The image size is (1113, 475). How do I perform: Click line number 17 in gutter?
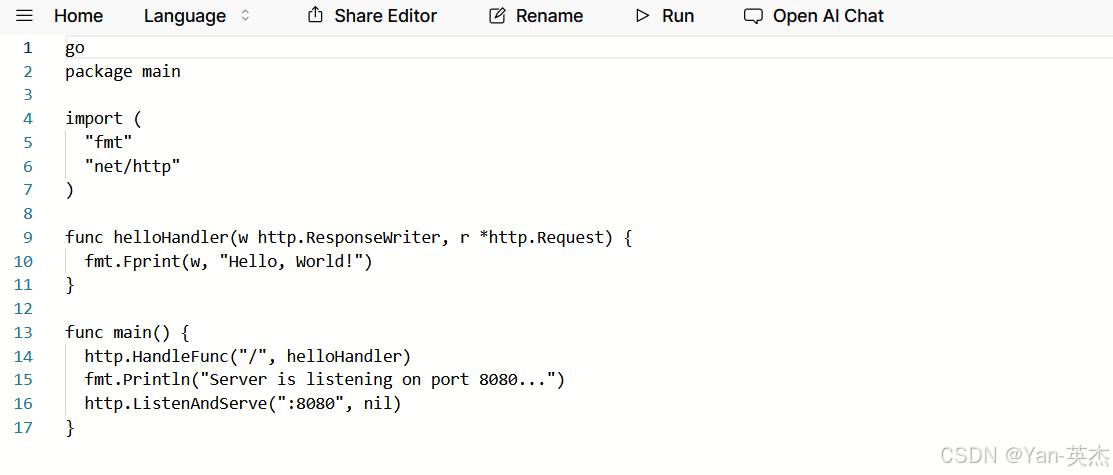click(23, 427)
